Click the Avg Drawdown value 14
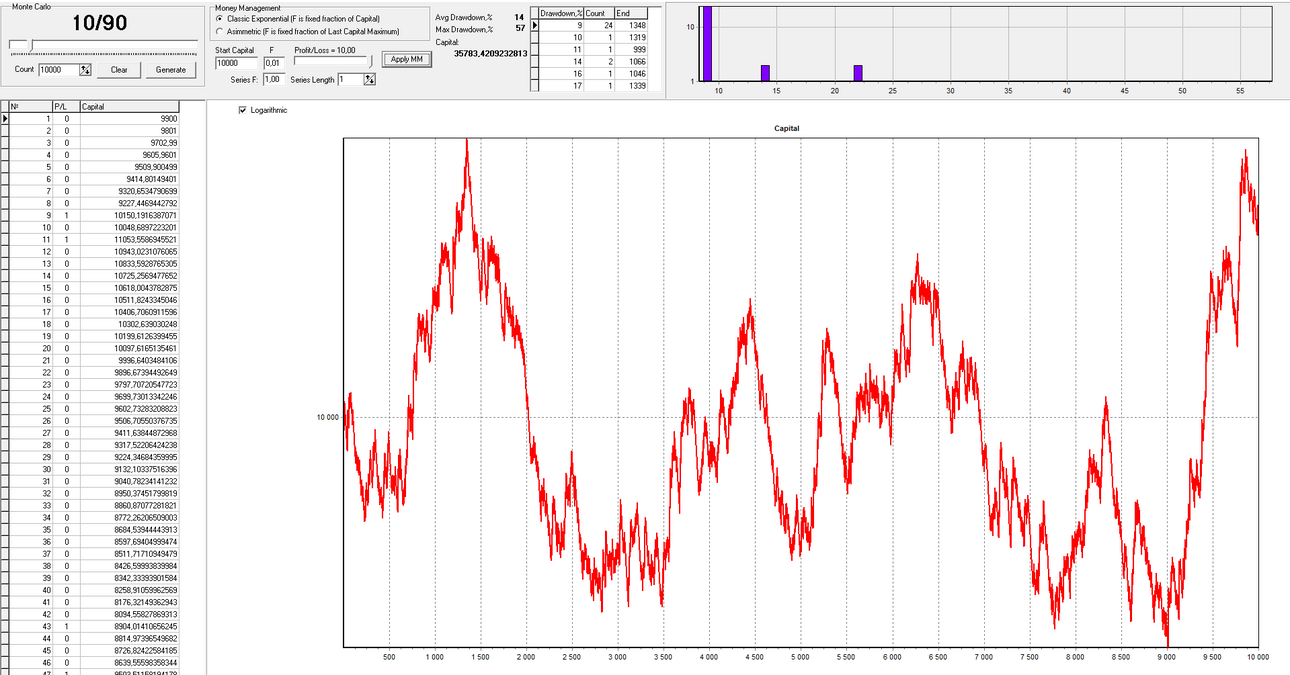 [519, 17]
